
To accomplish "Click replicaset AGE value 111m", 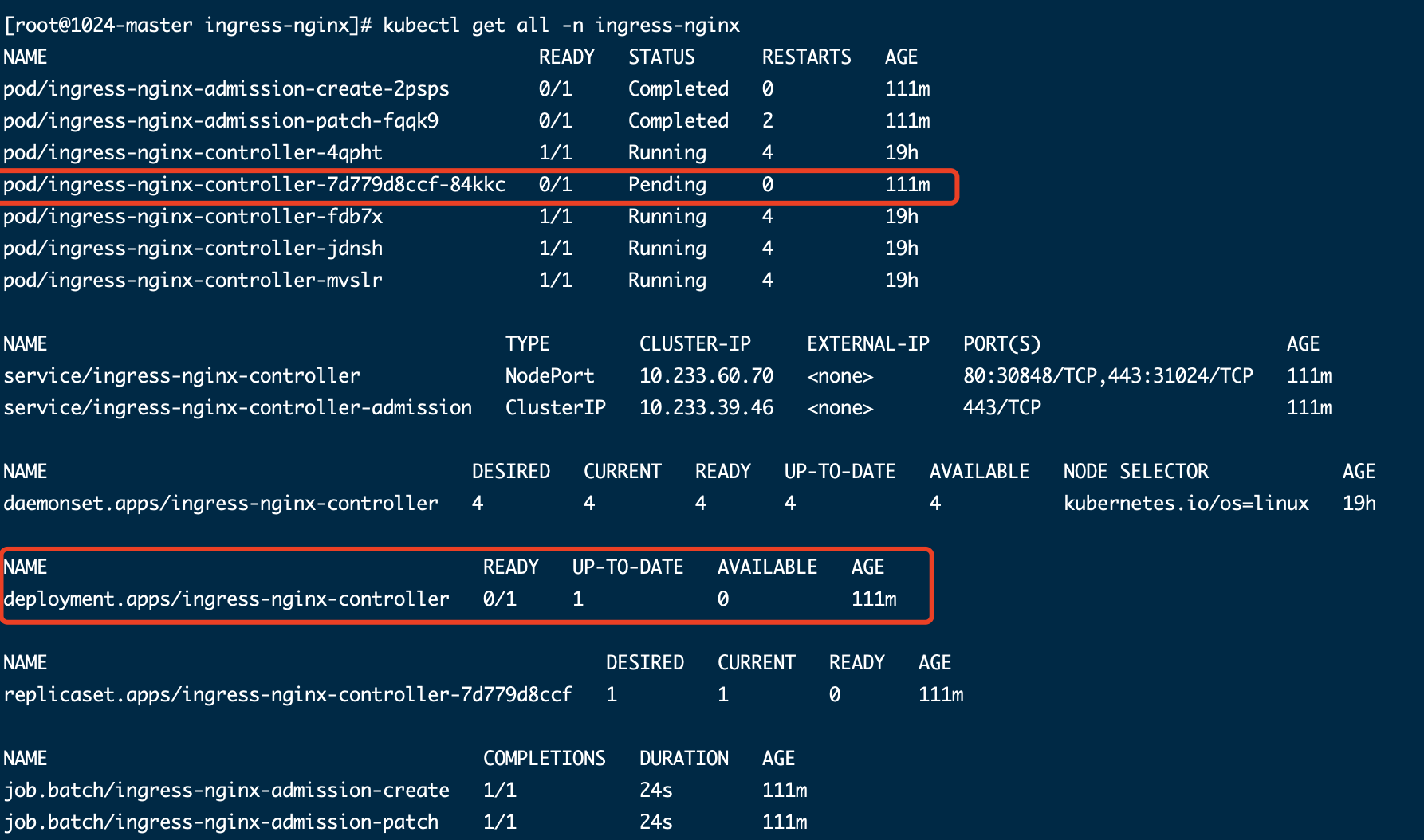I will pyautogui.click(x=941, y=695).
